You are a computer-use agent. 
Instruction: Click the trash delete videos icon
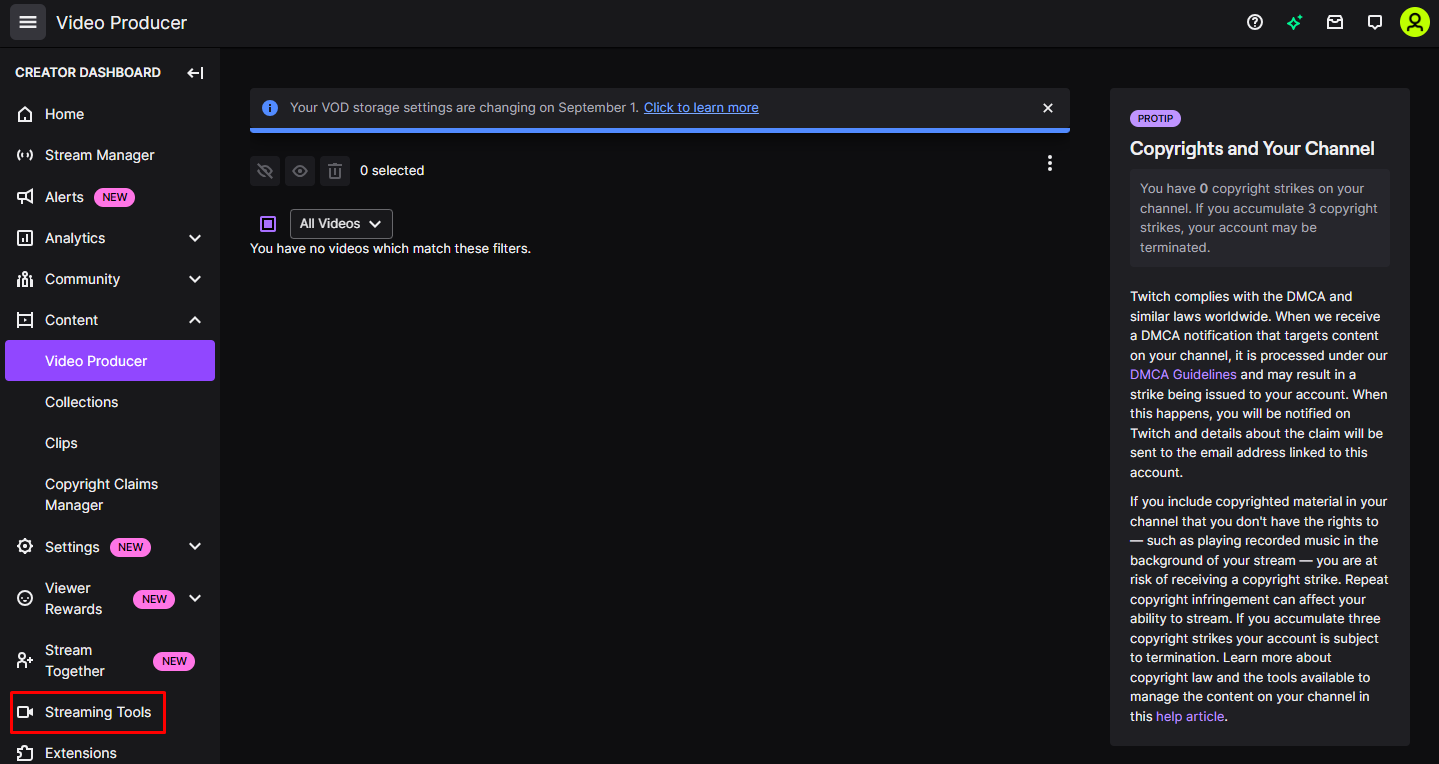pyautogui.click(x=335, y=171)
